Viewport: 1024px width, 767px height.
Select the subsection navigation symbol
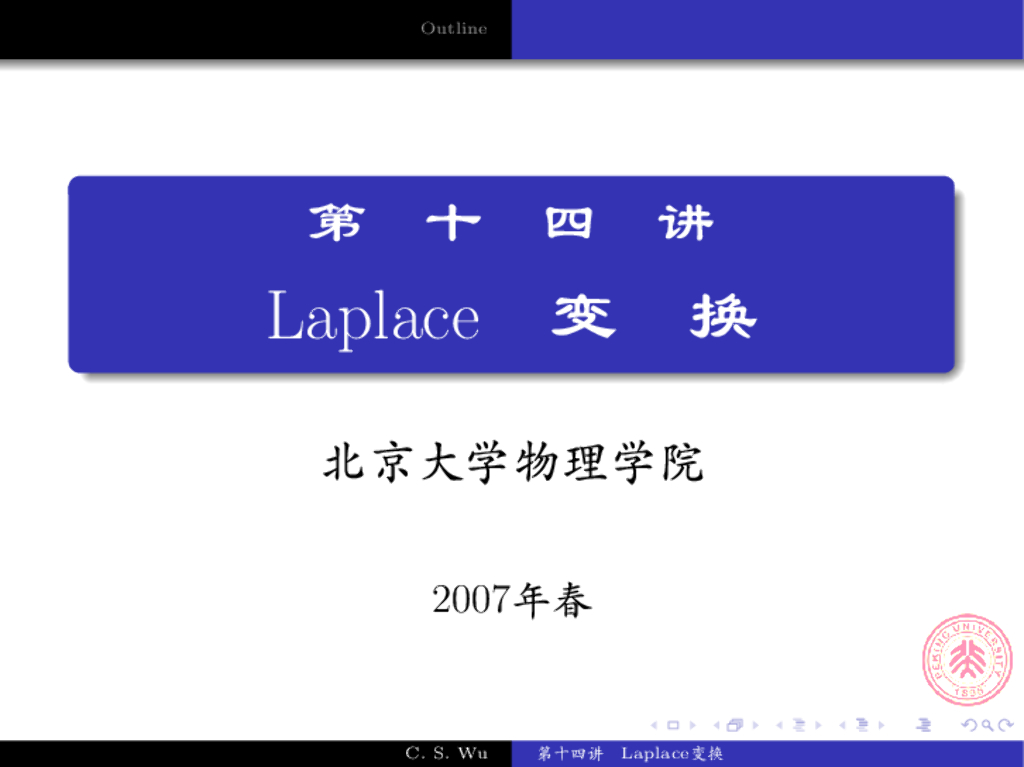pyautogui.click(x=799, y=725)
